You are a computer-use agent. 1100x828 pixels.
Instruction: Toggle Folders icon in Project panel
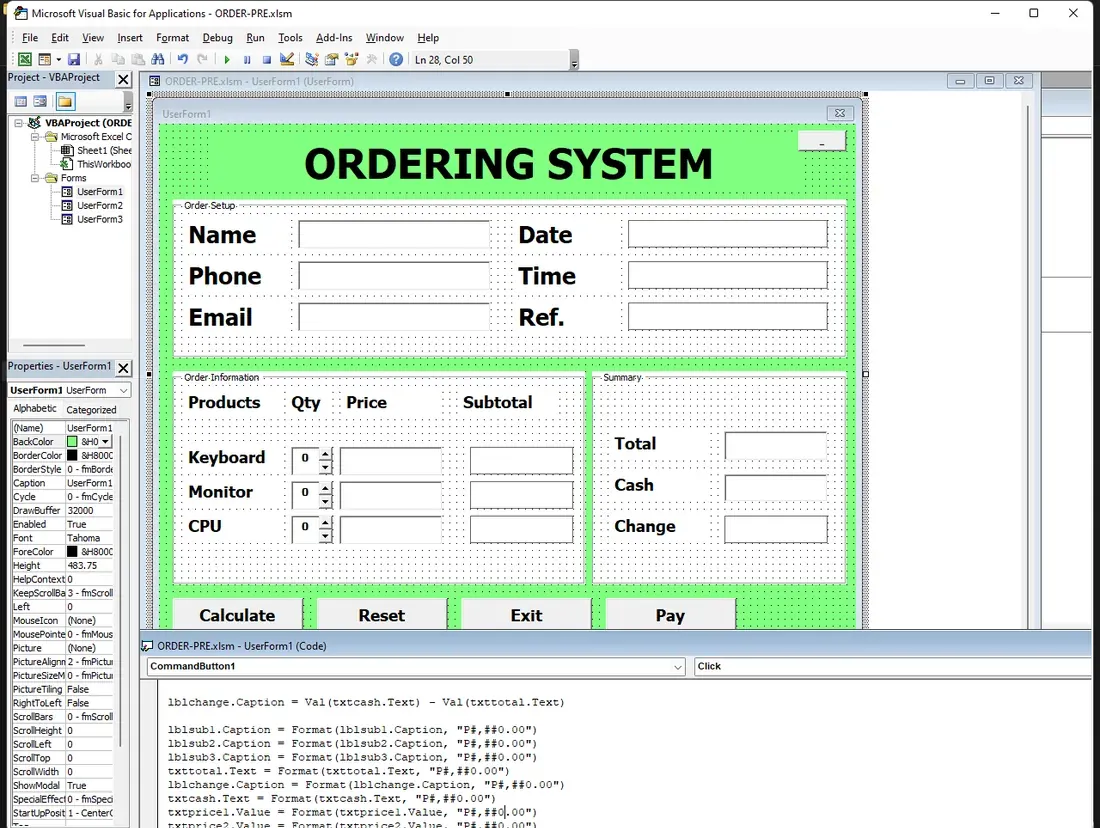[x=65, y=102]
